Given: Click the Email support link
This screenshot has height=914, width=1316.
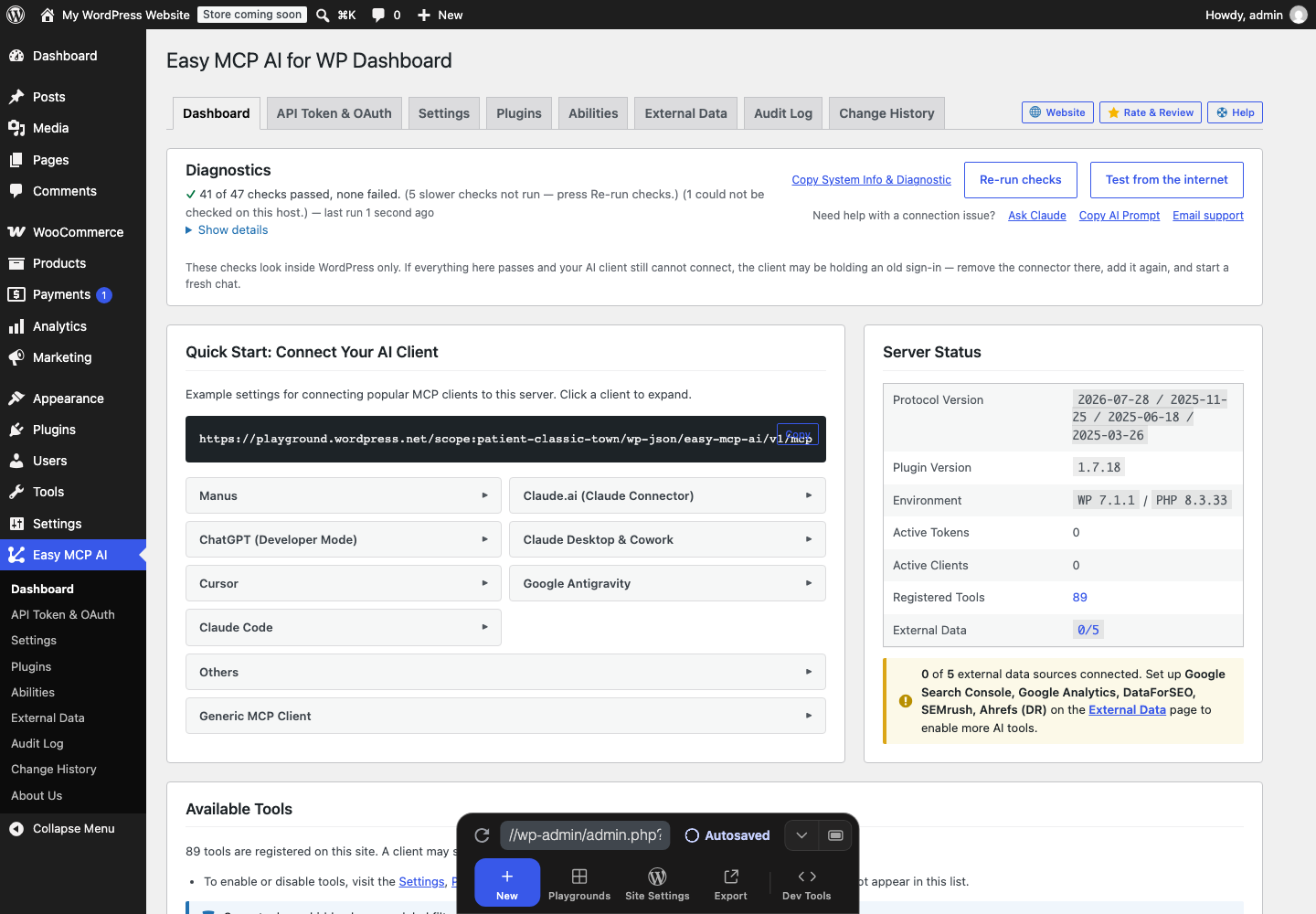Looking at the screenshot, I should 1208,216.
